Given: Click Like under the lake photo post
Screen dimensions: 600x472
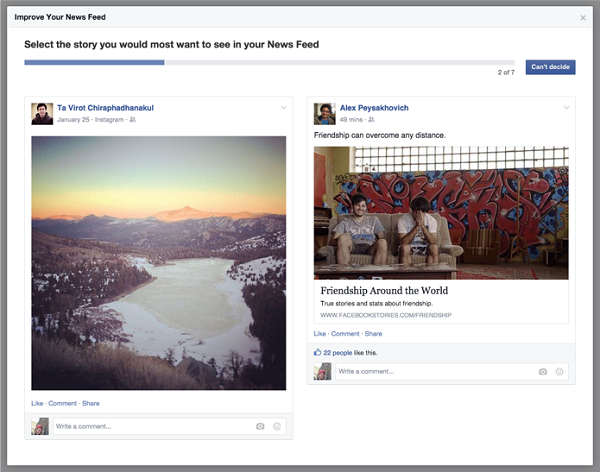Looking at the screenshot, I should 37,403.
